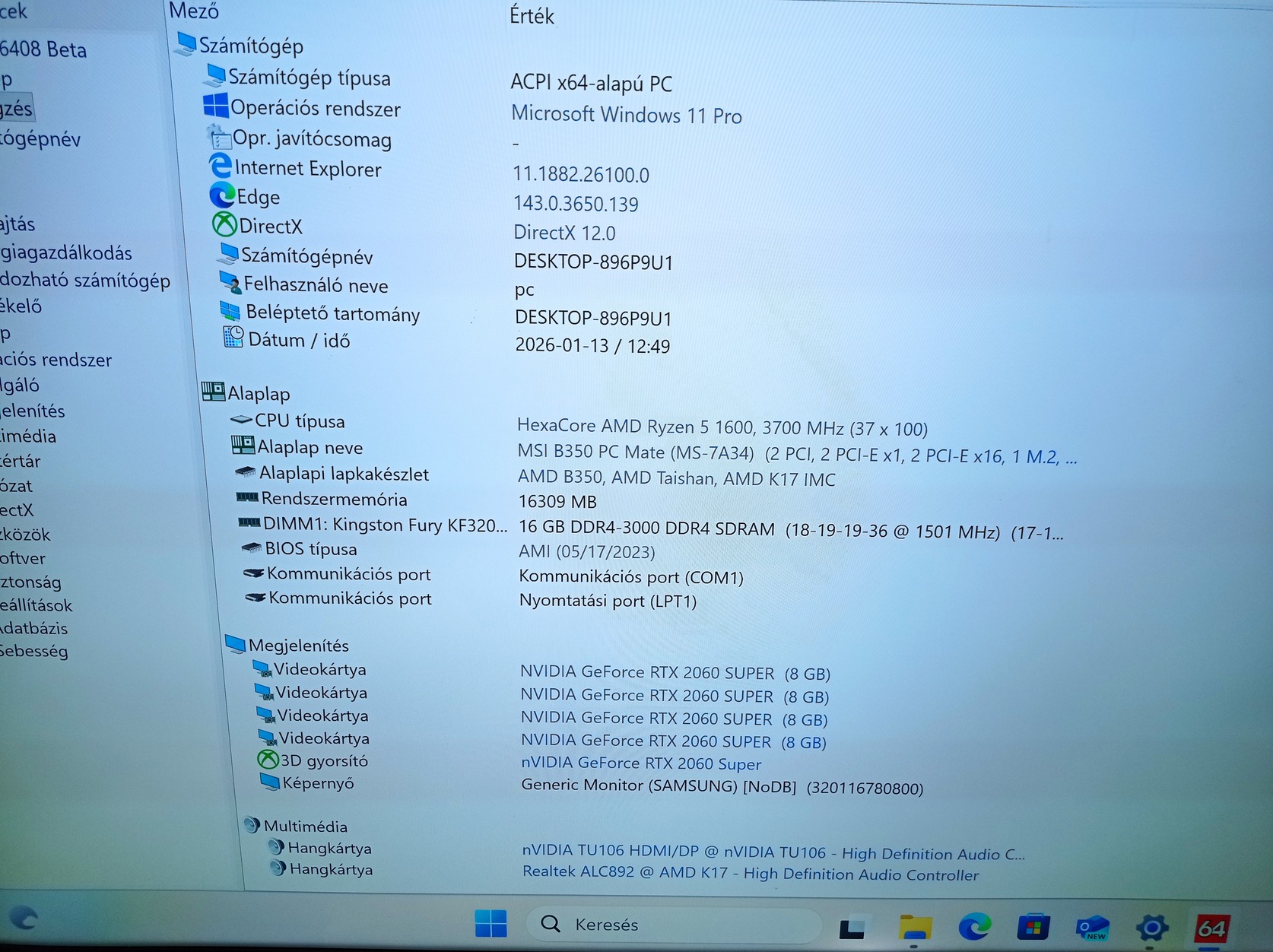1273x952 pixels.
Task: Click the Keresés search box on the taskbar
Action: tap(674, 925)
